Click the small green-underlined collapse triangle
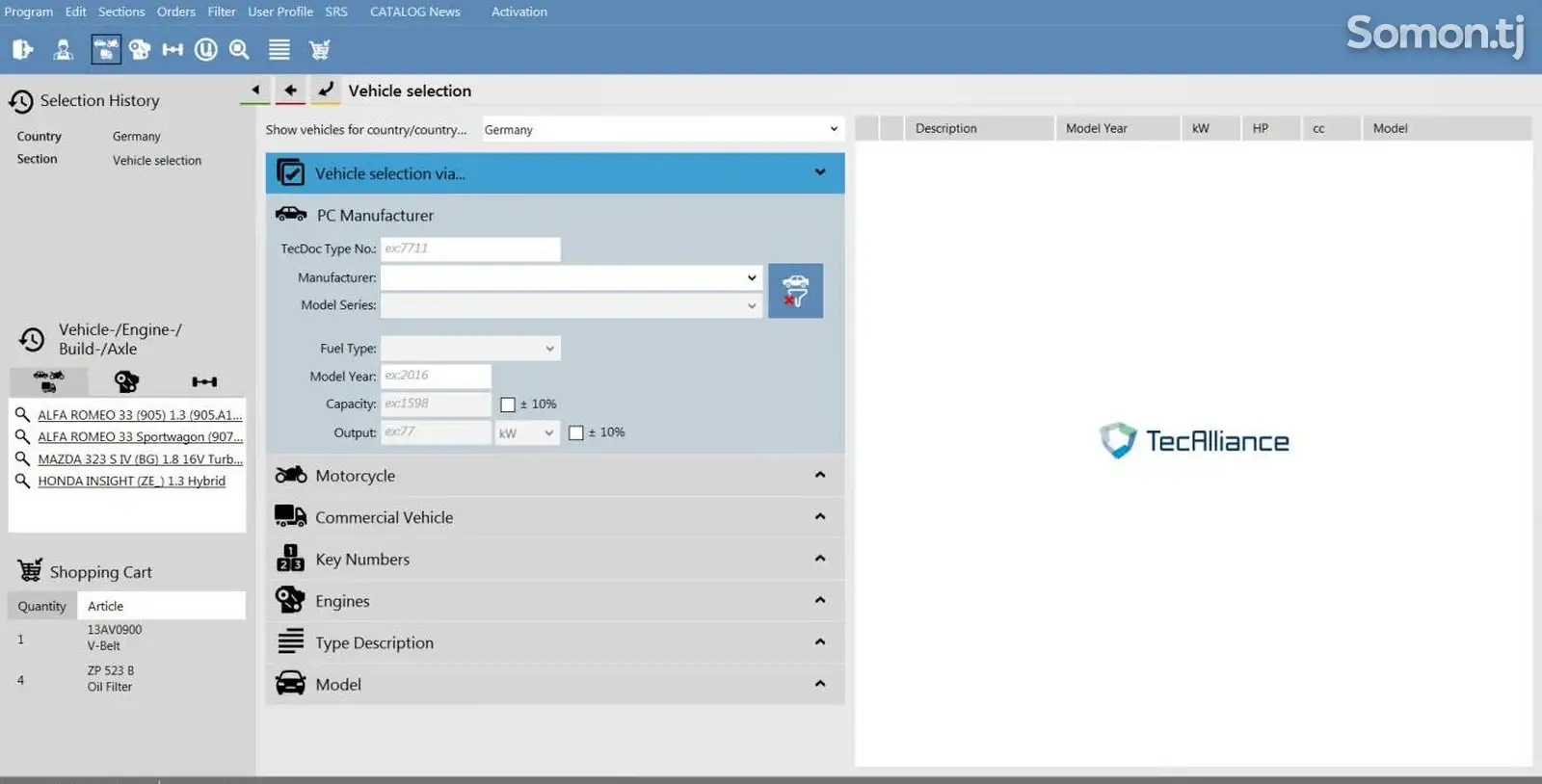The image size is (1542, 784). (x=255, y=90)
